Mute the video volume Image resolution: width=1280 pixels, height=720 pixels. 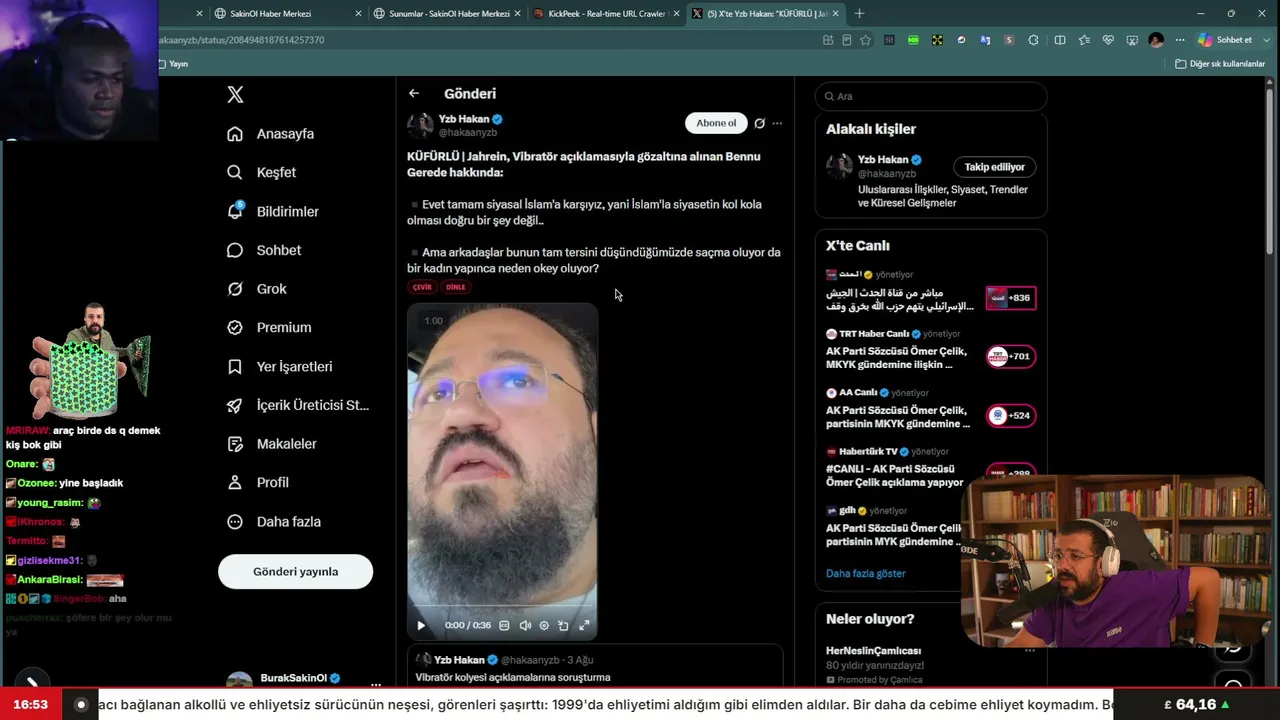tap(525, 625)
